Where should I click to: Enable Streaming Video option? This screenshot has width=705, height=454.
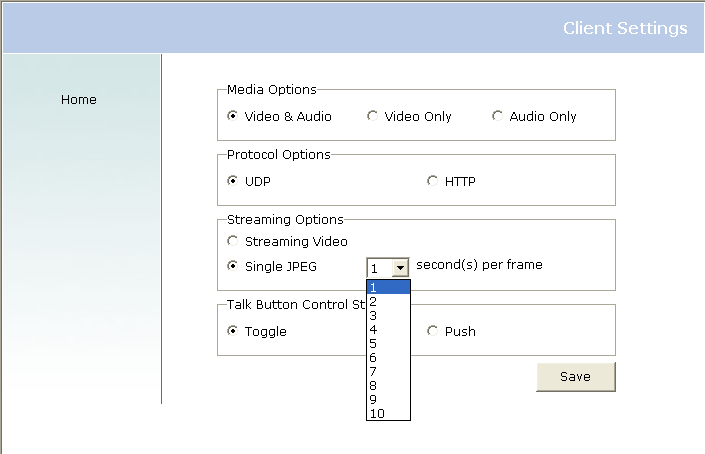tap(233, 241)
